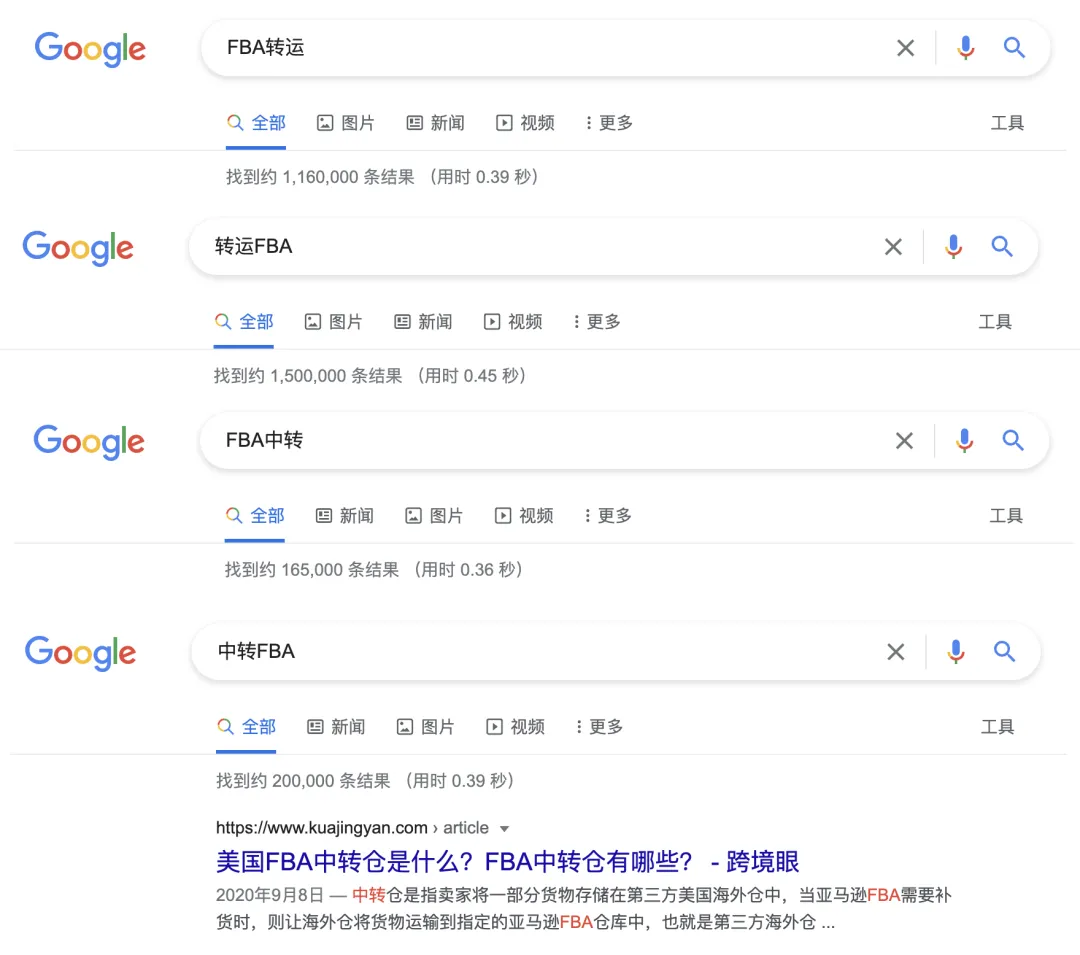Clear the 转运FBA search box with X
The width and height of the screenshot is (1080, 955).
pyautogui.click(x=893, y=246)
